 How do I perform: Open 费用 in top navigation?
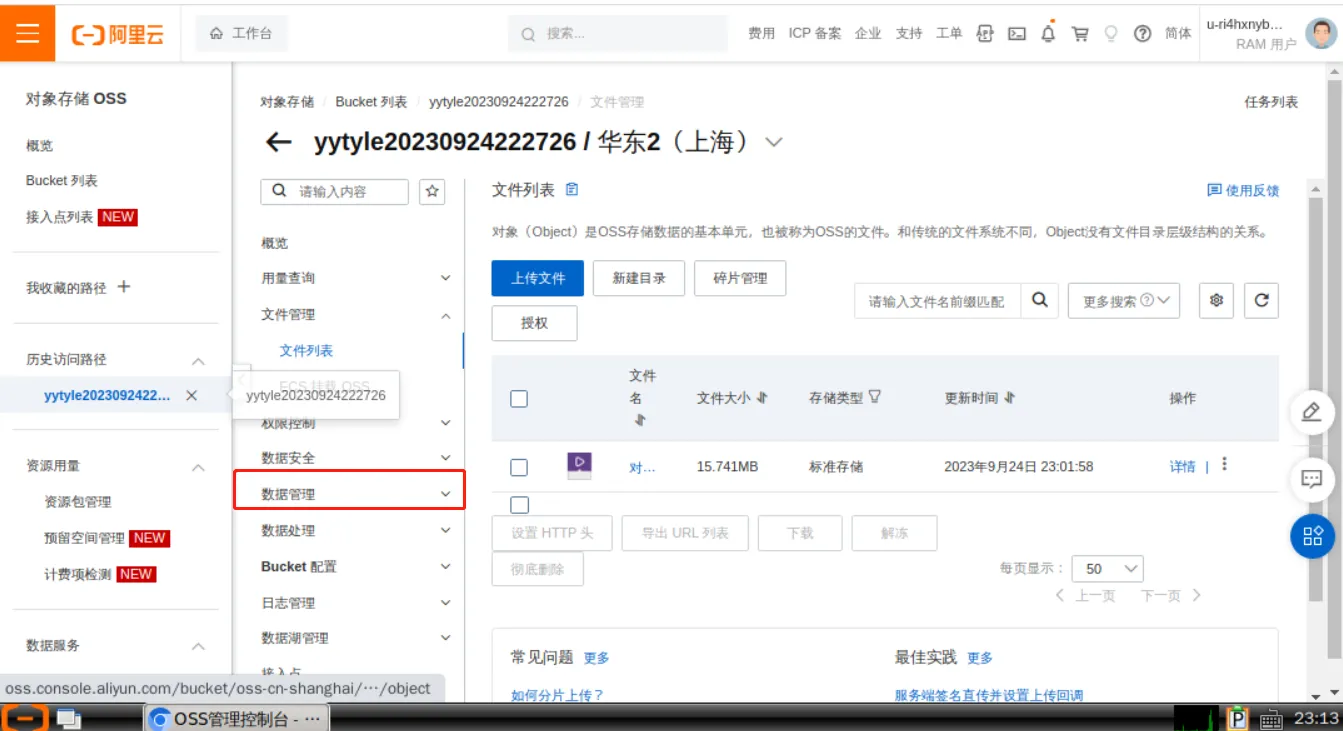[x=761, y=33]
